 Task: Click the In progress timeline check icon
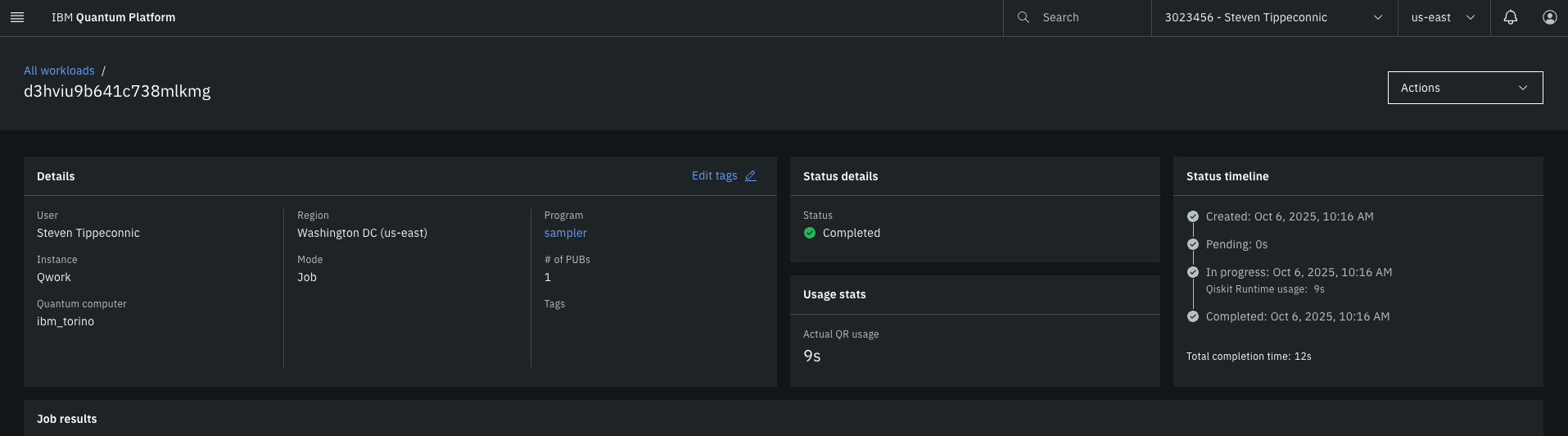point(1193,273)
